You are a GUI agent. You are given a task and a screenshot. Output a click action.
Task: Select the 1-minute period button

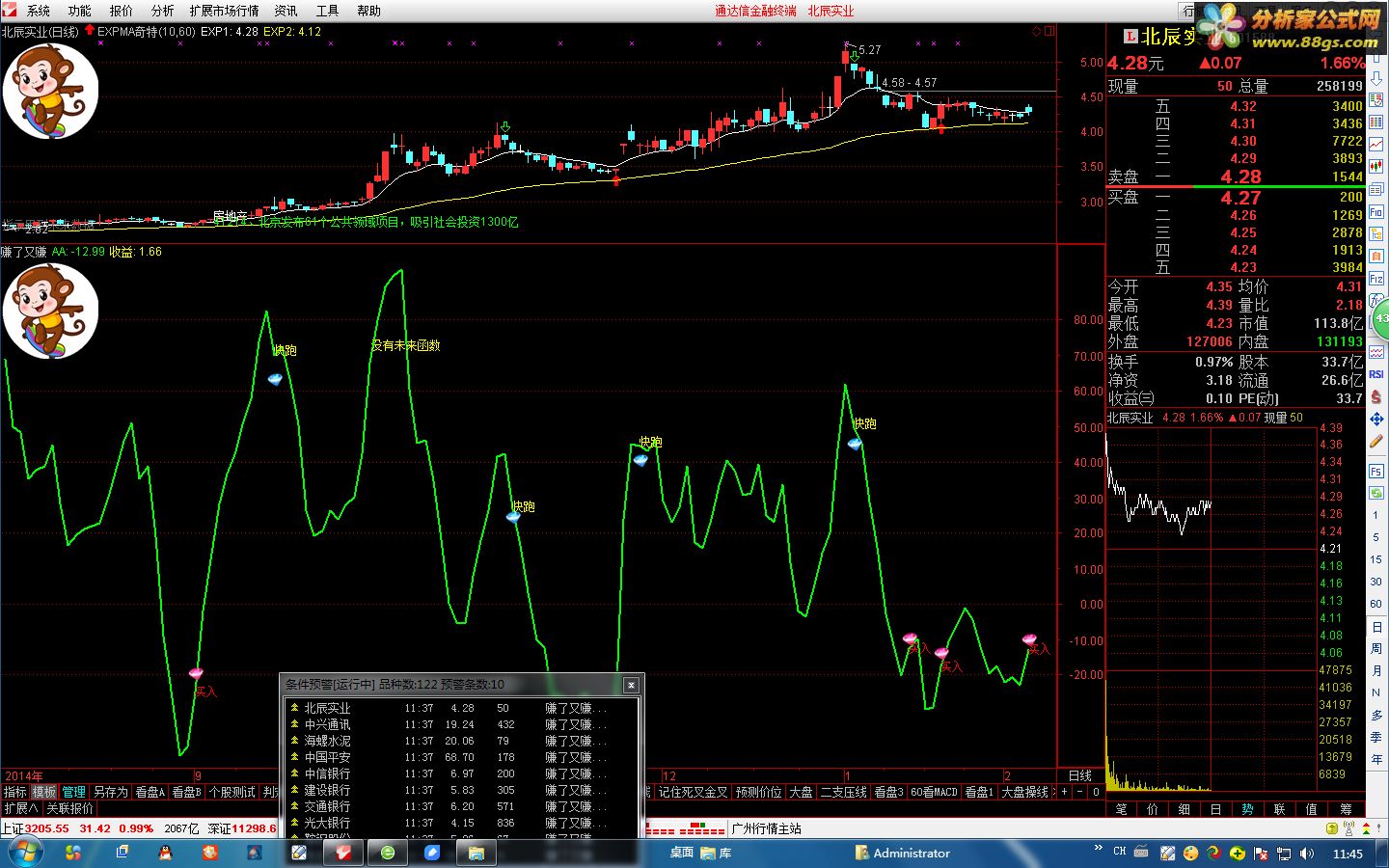(1376, 515)
